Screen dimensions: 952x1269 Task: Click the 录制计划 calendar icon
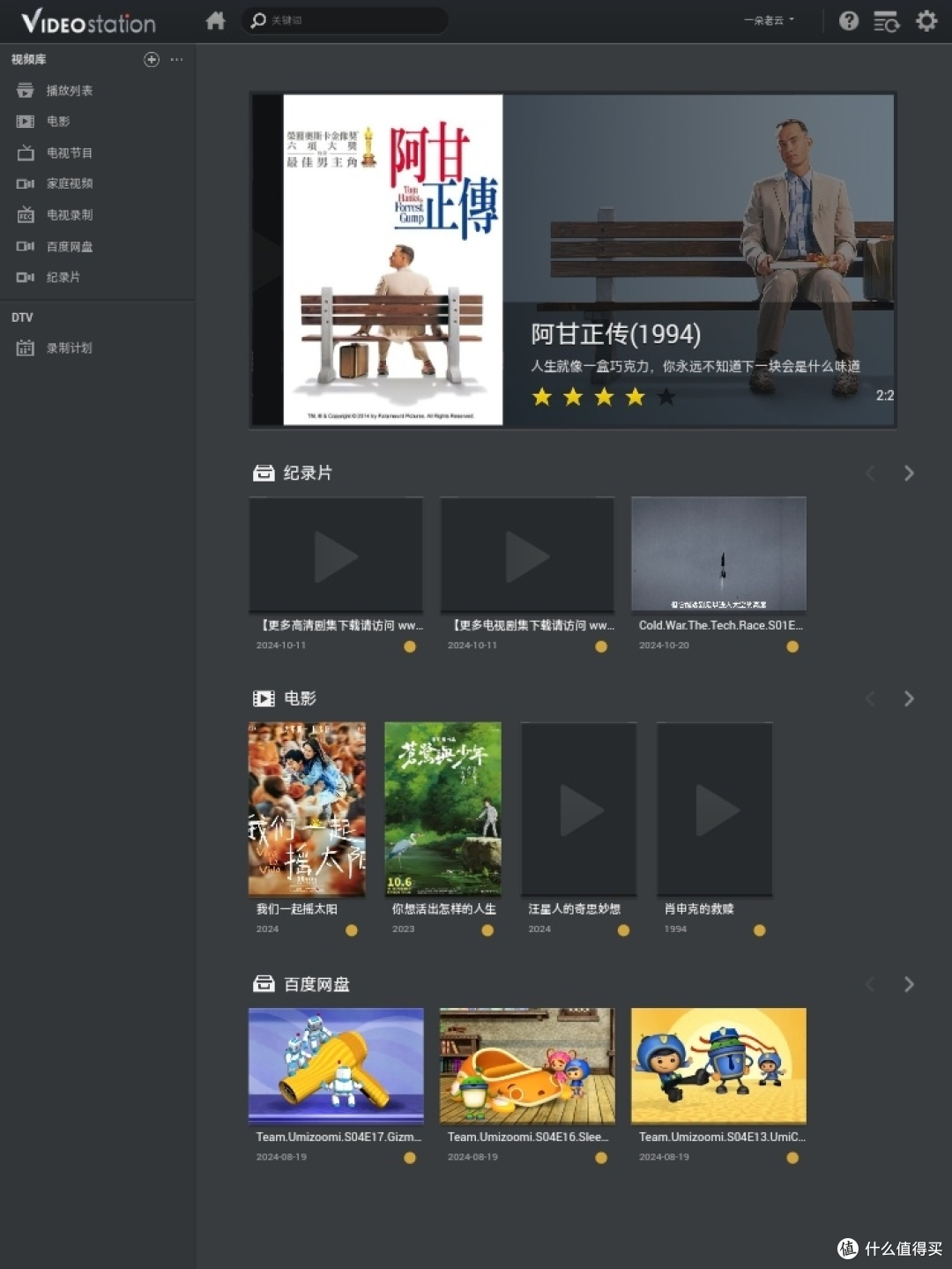pos(26,347)
